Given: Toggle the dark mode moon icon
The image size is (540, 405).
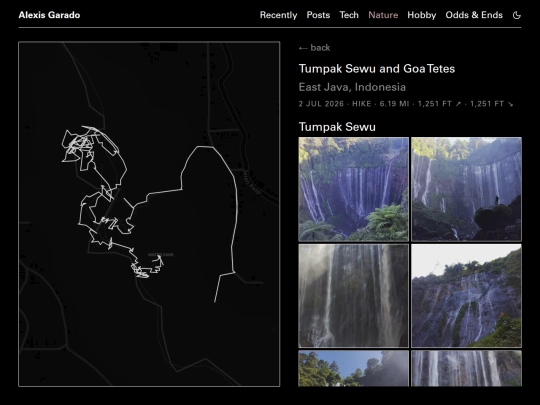Looking at the screenshot, I should point(517,15).
